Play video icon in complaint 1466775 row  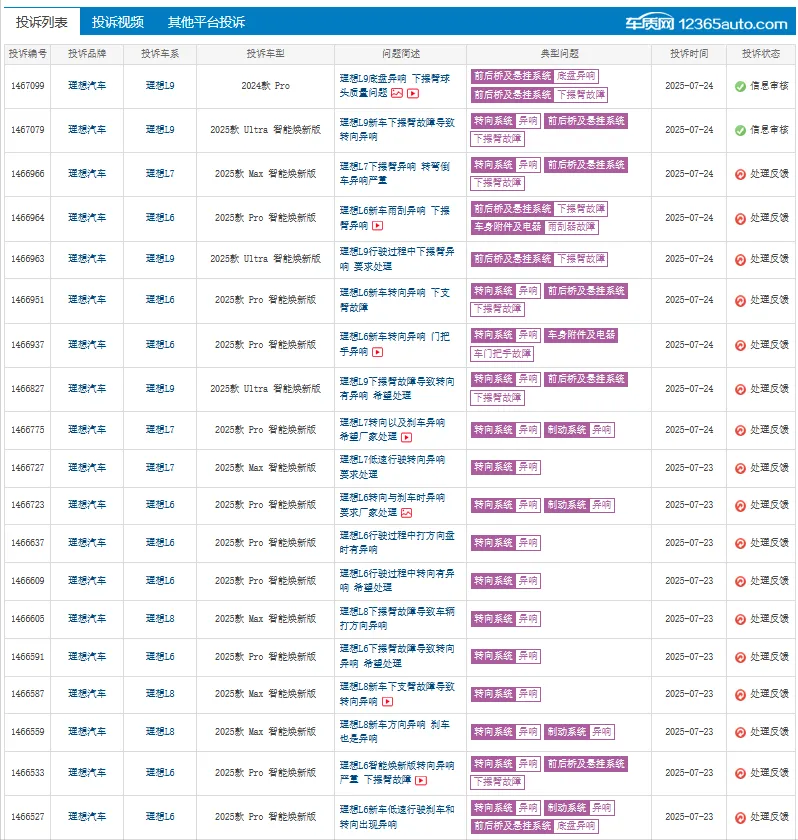406,437
